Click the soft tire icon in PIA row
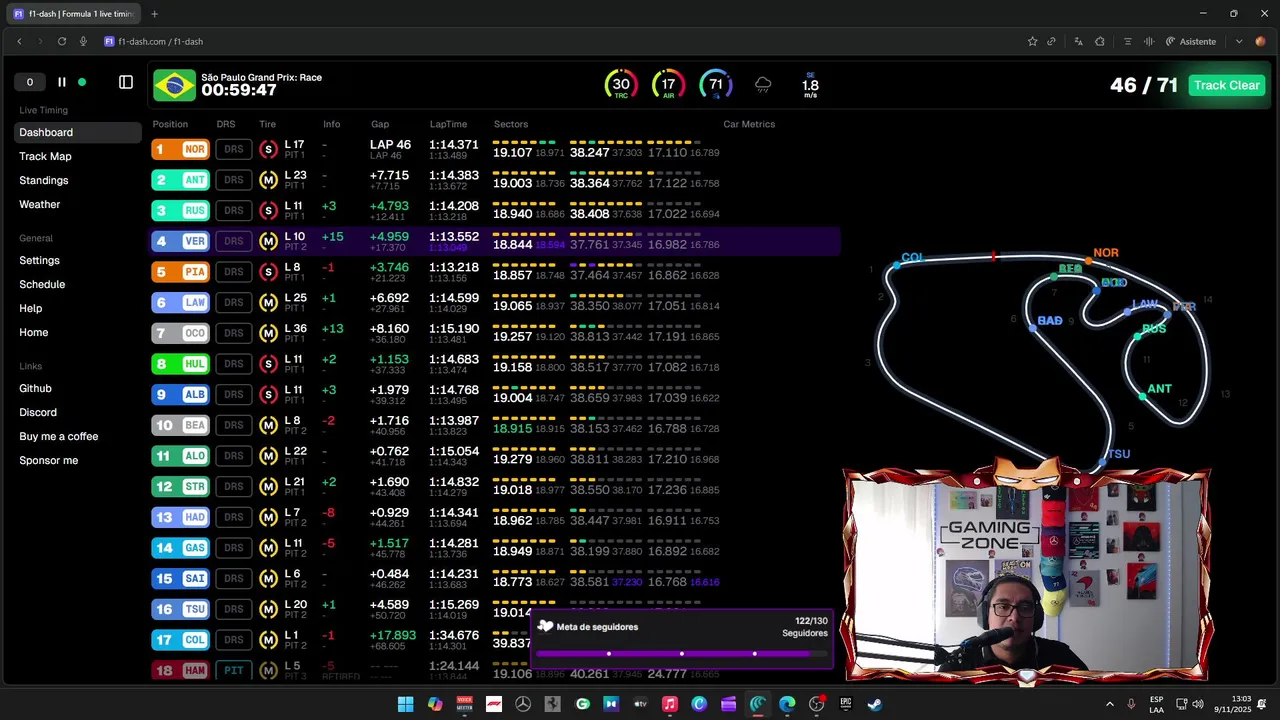This screenshot has height=720, width=1280. pyautogui.click(x=268, y=272)
